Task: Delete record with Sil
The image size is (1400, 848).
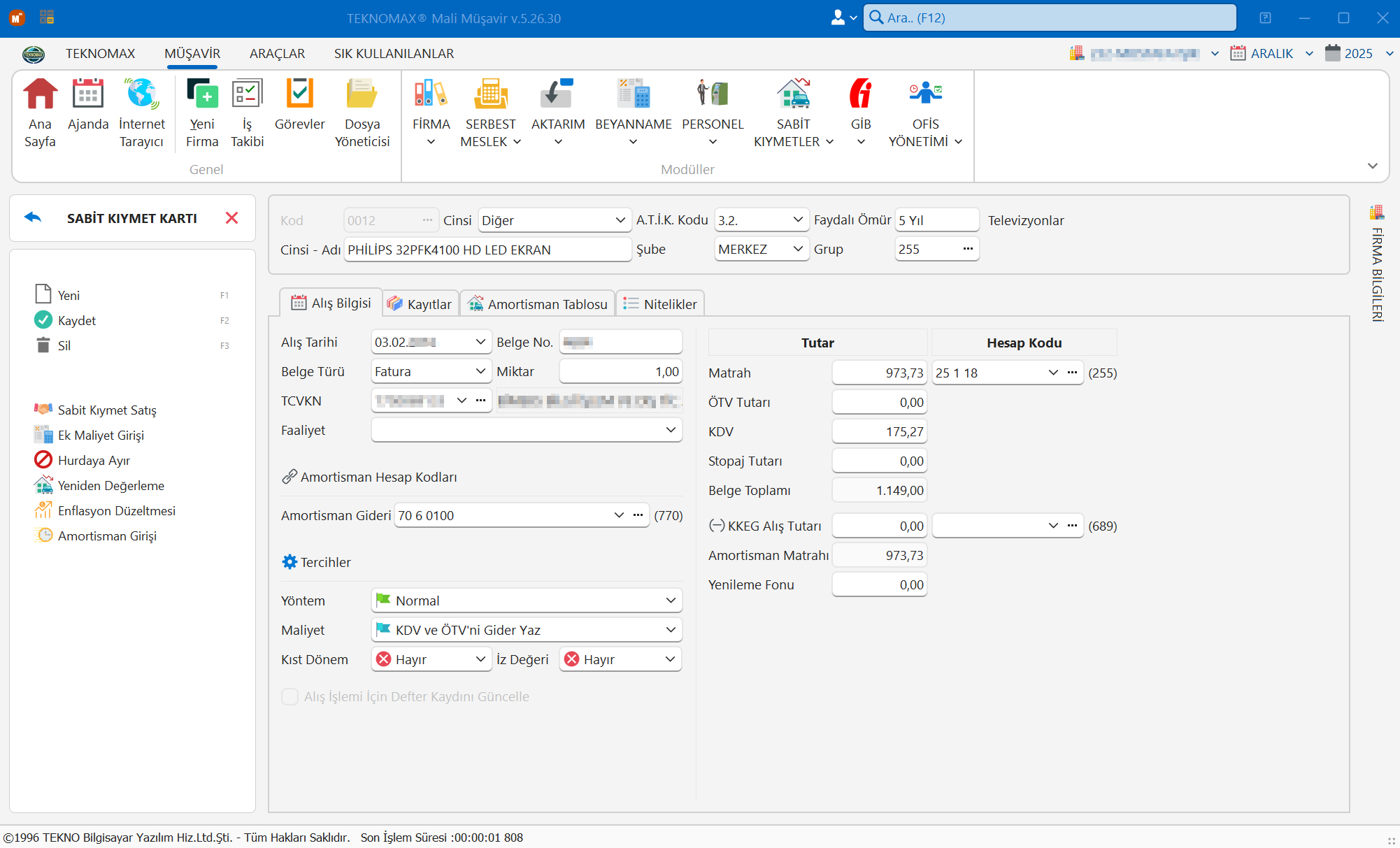Action: pos(64,345)
